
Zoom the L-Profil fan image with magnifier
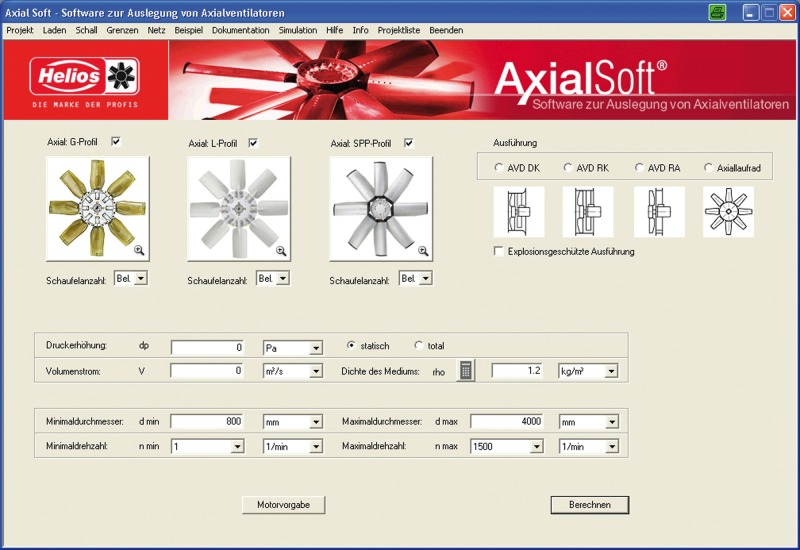coord(281,251)
